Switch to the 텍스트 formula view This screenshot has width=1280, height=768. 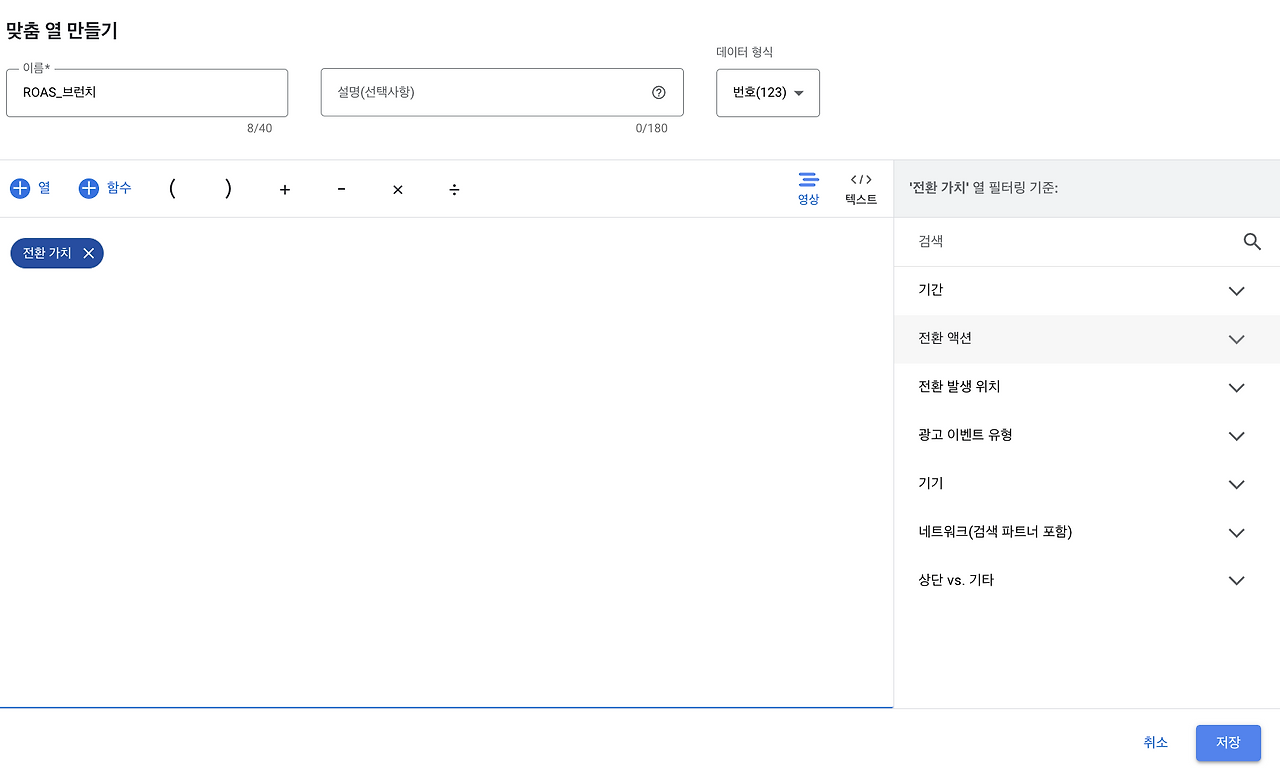860,188
